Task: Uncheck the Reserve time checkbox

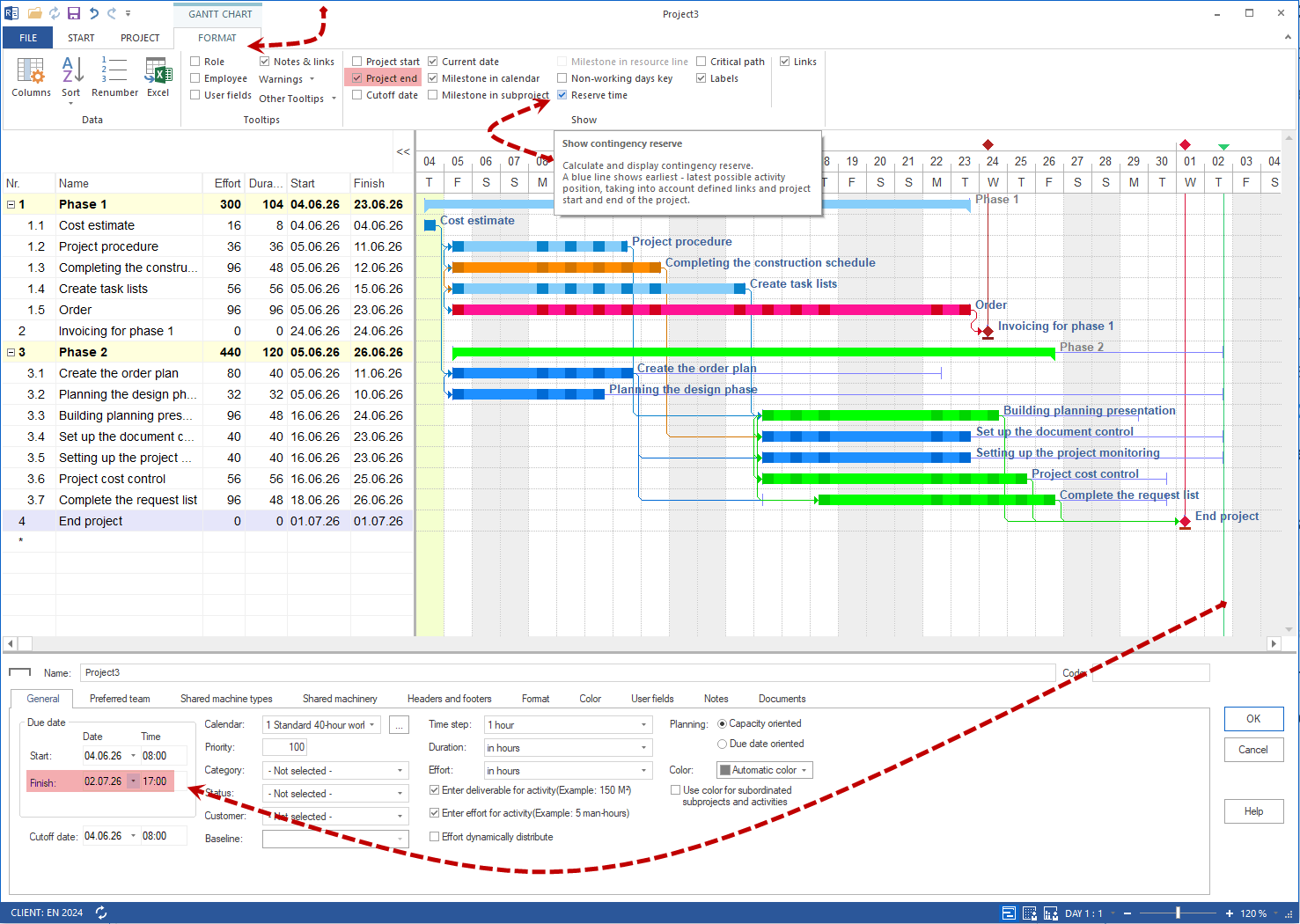Action: pyautogui.click(x=562, y=95)
